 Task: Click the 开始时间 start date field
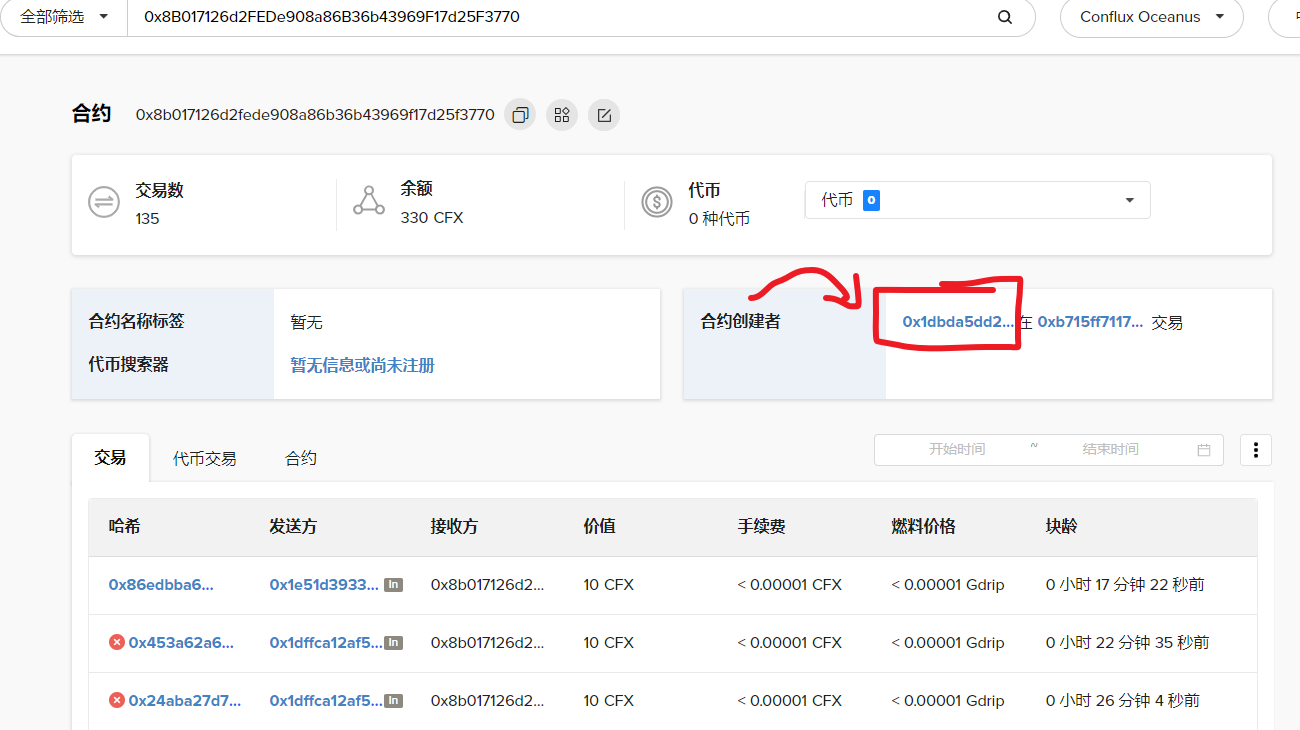pyautogui.click(x=956, y=450)
